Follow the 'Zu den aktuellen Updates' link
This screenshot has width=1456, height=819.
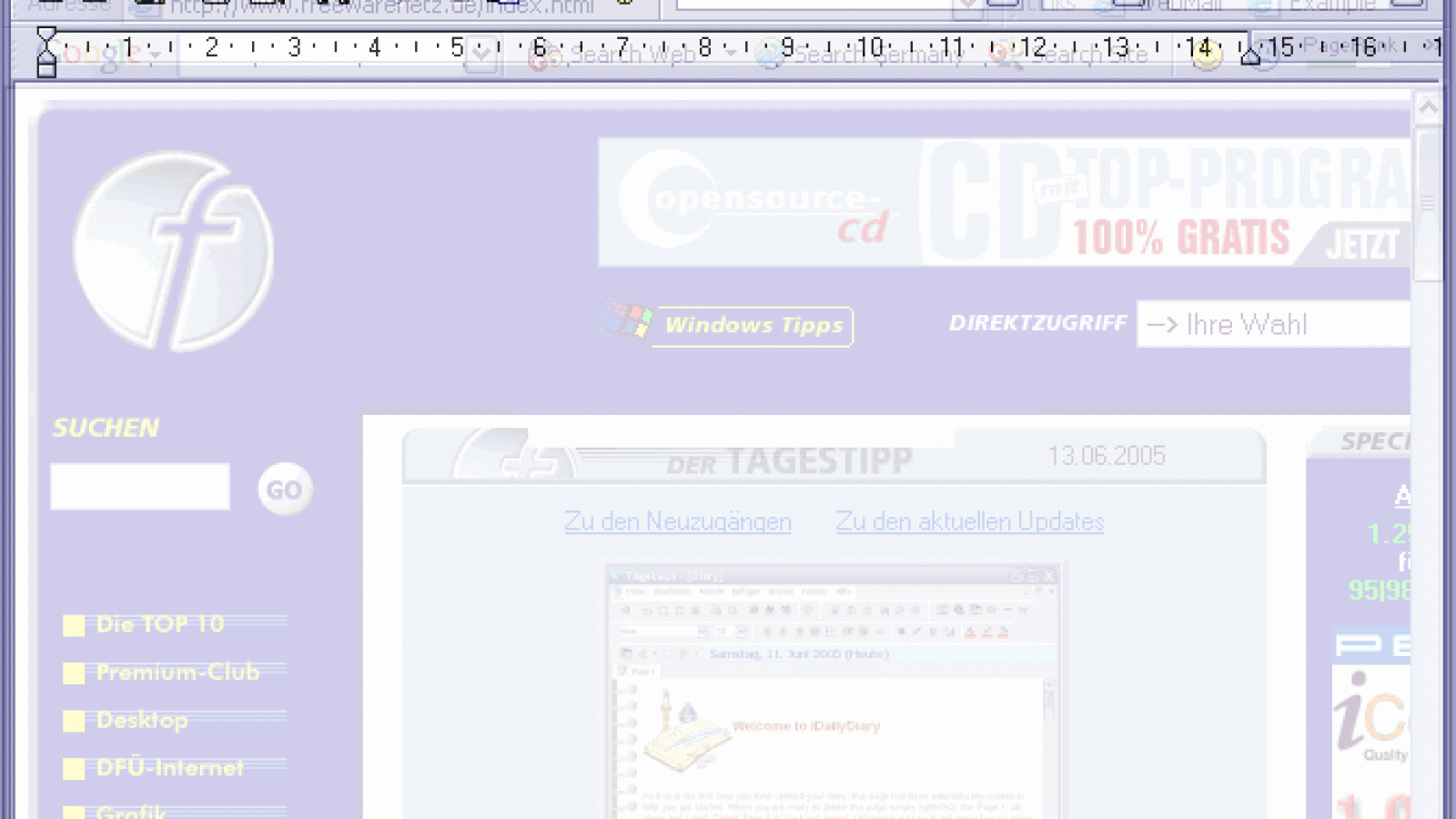[x=969, y=521]
